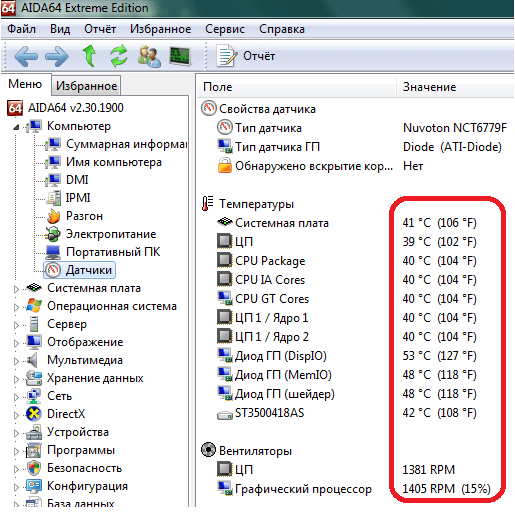This screenshot has width=515, height=521.
Task: Go forward with the blue right arrow
Action: [x=57, y=56]
